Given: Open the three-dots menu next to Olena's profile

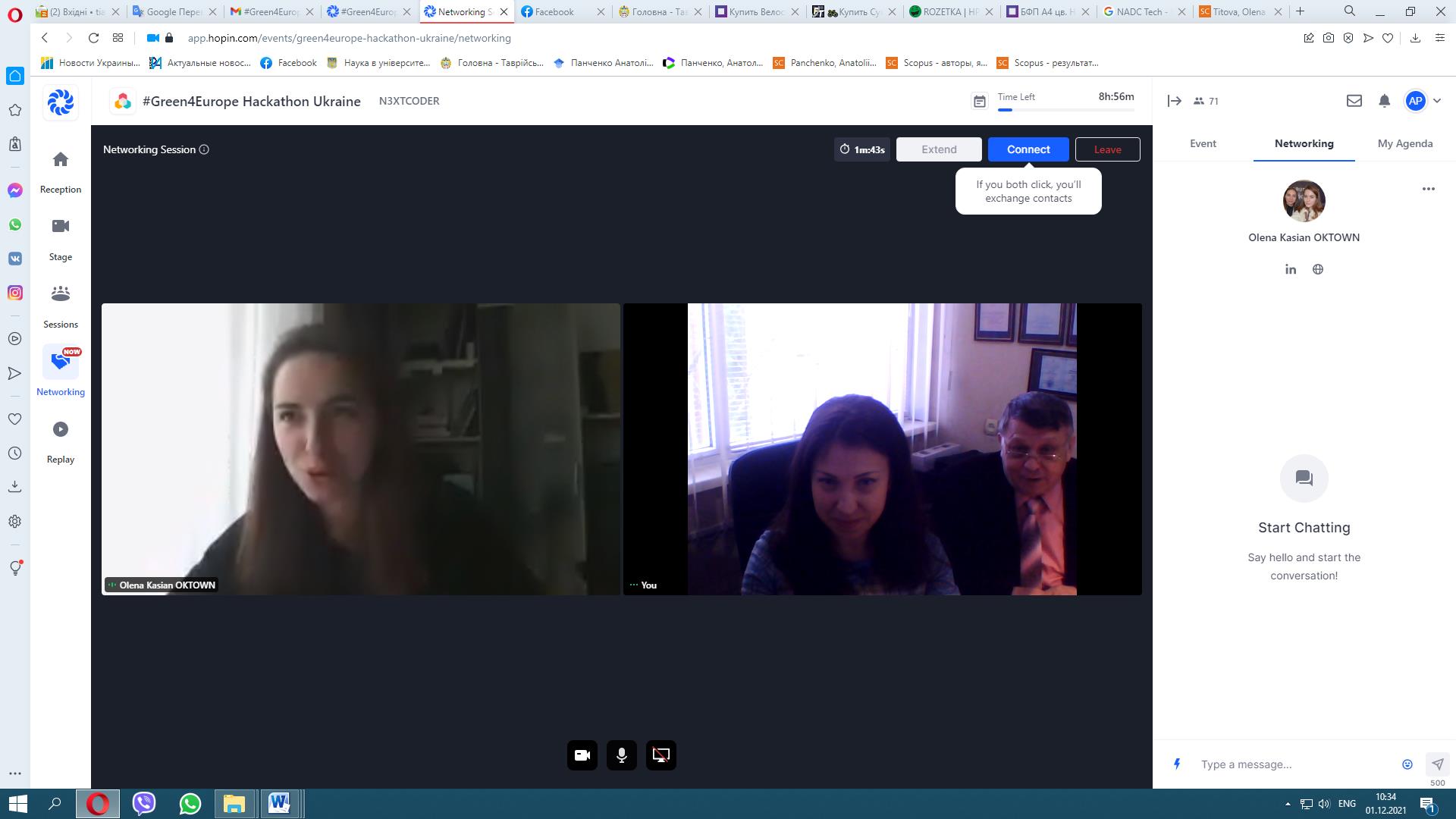Looking at the screenshot, I should pyautogui.click(x=1429, y=189).
